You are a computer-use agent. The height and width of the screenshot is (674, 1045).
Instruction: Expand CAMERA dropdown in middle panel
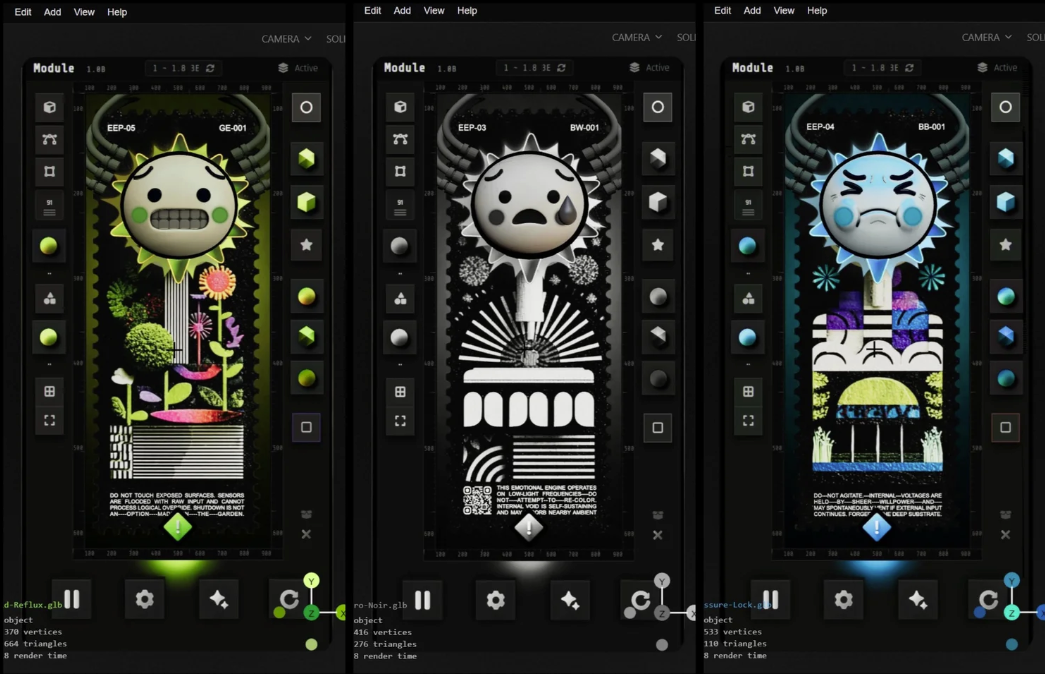pos(637,37)
